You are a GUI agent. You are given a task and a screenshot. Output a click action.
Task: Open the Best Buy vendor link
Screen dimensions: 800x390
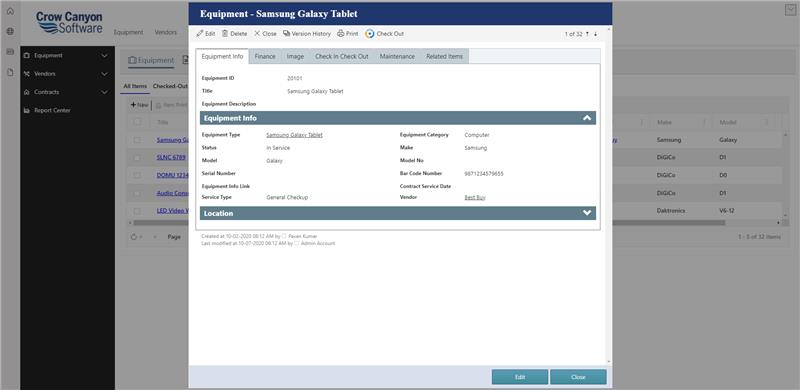(474, 197)
